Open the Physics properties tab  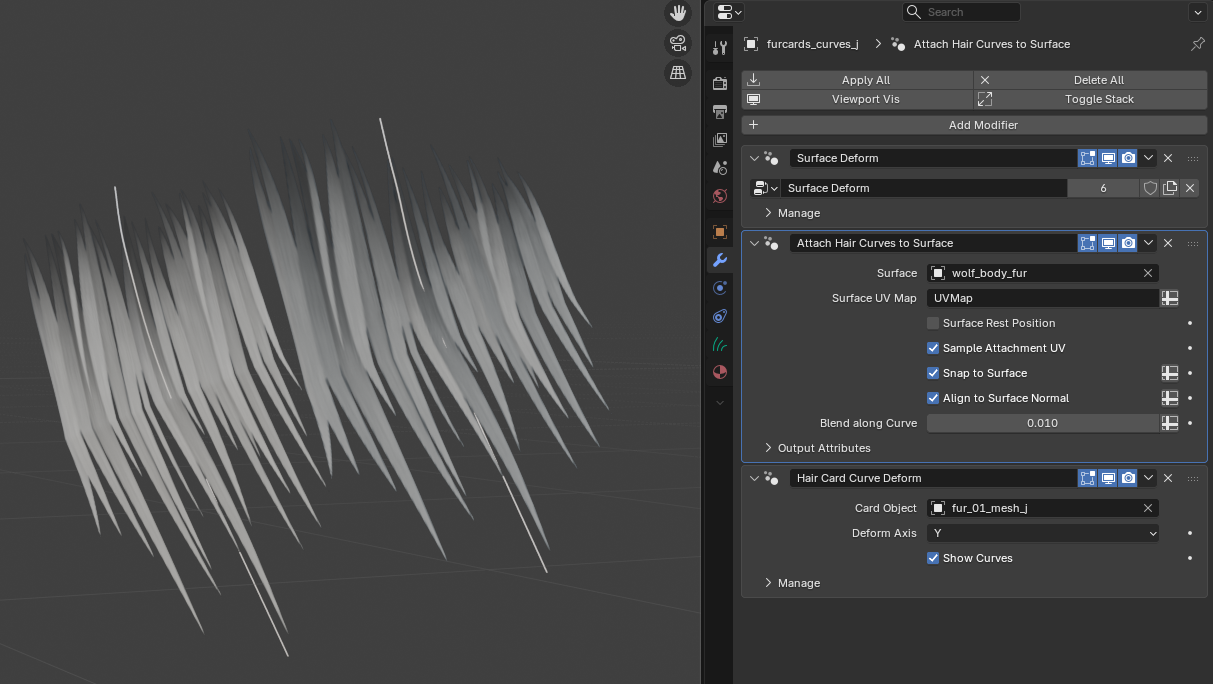click(719, 288)
